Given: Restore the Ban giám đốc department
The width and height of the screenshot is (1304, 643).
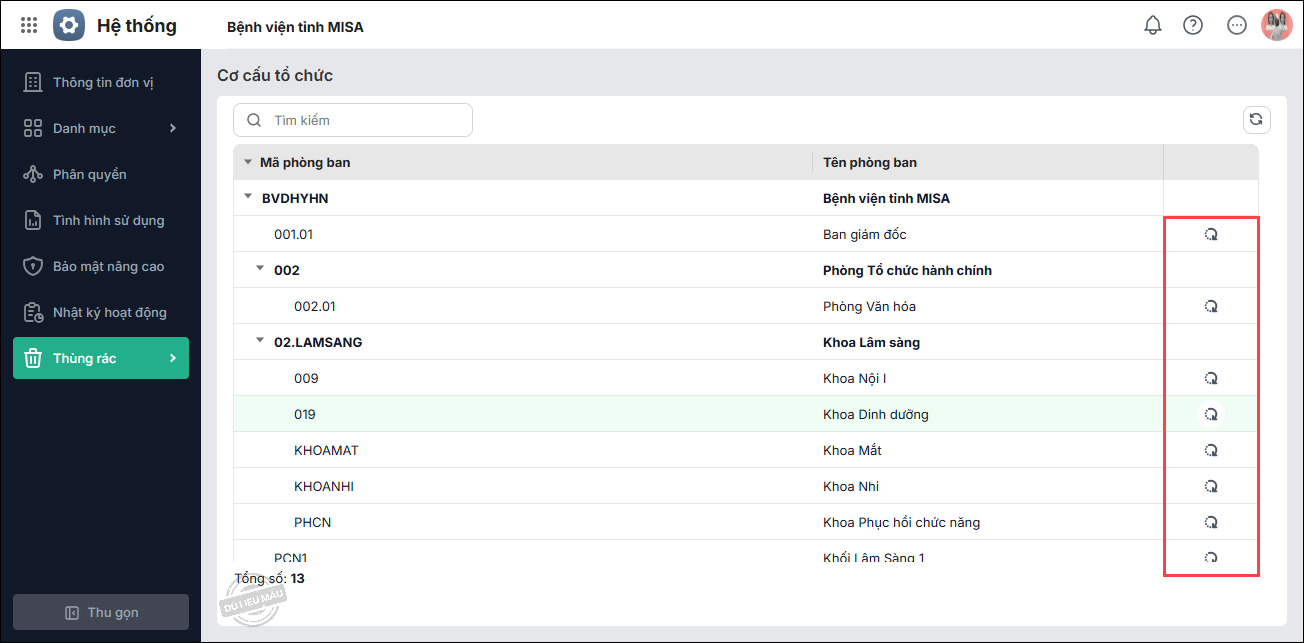Looking at the screenshot, I should pos(1211,234).
